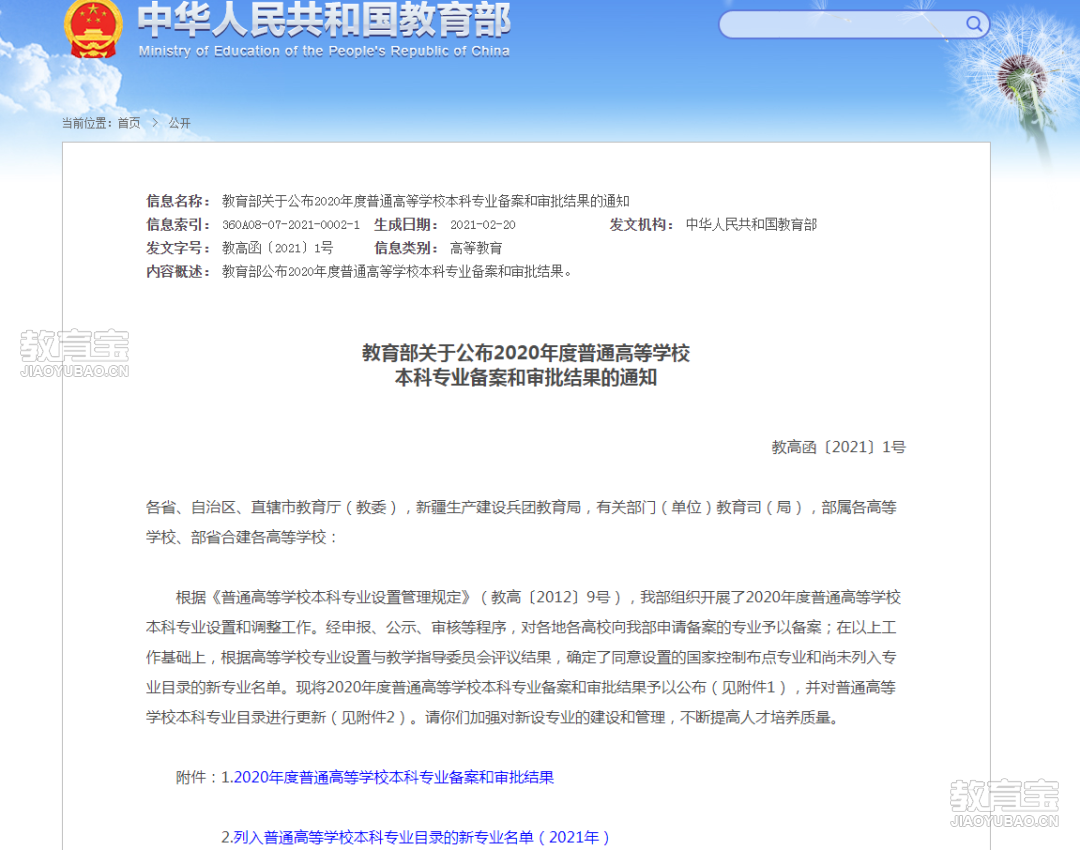Click the 信息名称 label

tap(178, 201)
